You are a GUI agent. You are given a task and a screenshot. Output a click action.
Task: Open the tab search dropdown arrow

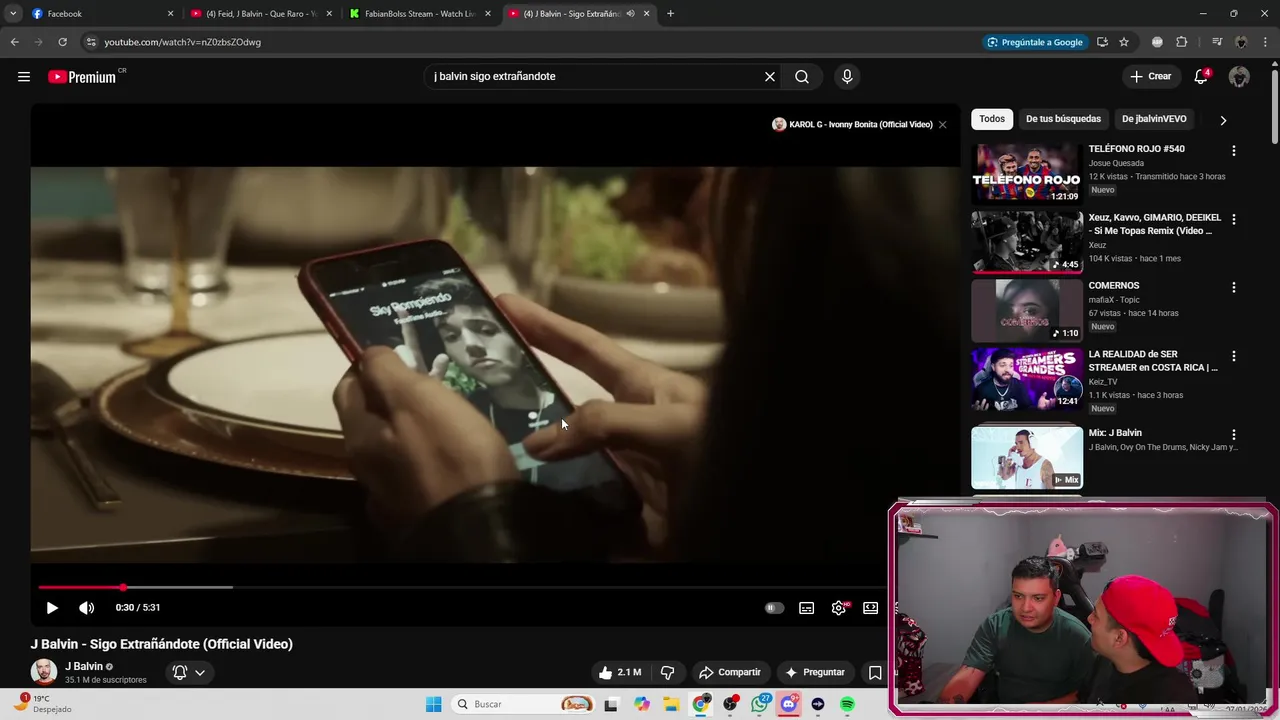[13, 14]
